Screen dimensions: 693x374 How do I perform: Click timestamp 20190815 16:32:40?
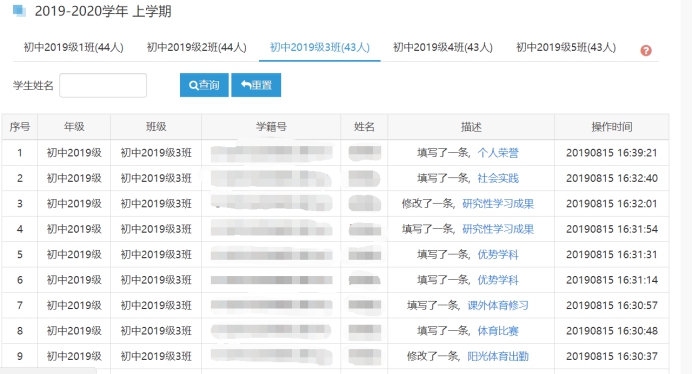pos(612,178)
